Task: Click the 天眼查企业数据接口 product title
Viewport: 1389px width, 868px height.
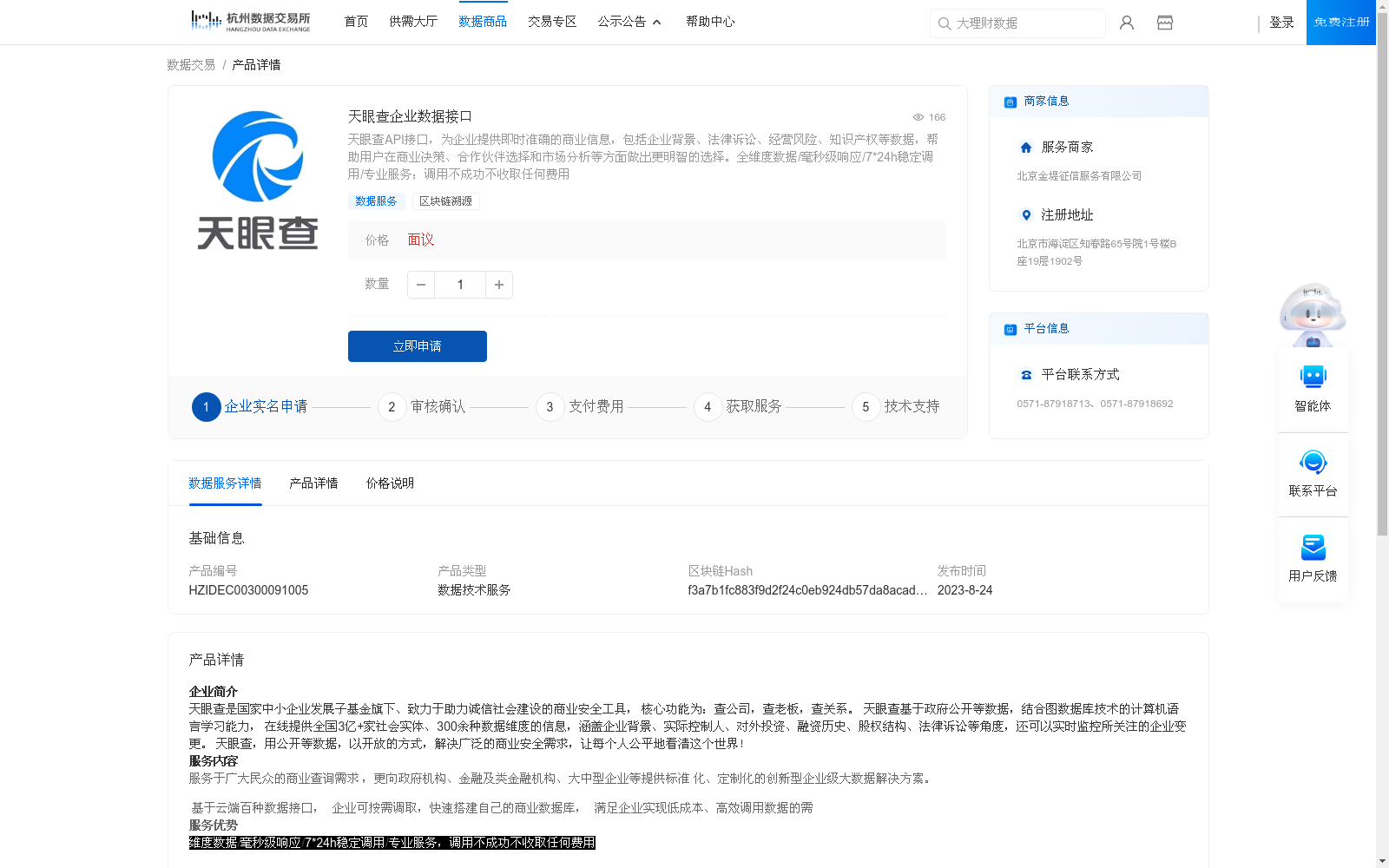Action: (x=410, y=117)
